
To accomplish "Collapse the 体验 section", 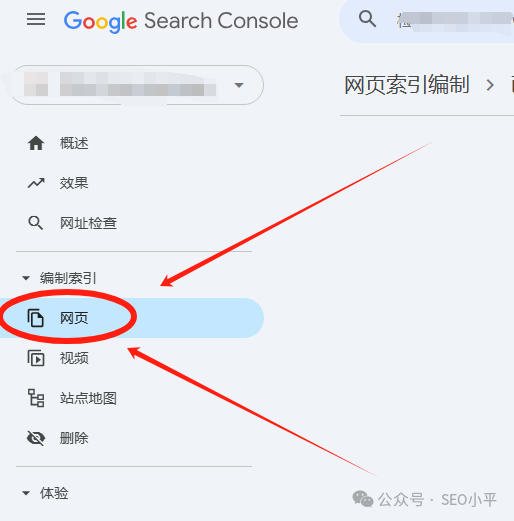I will (26, 493).
